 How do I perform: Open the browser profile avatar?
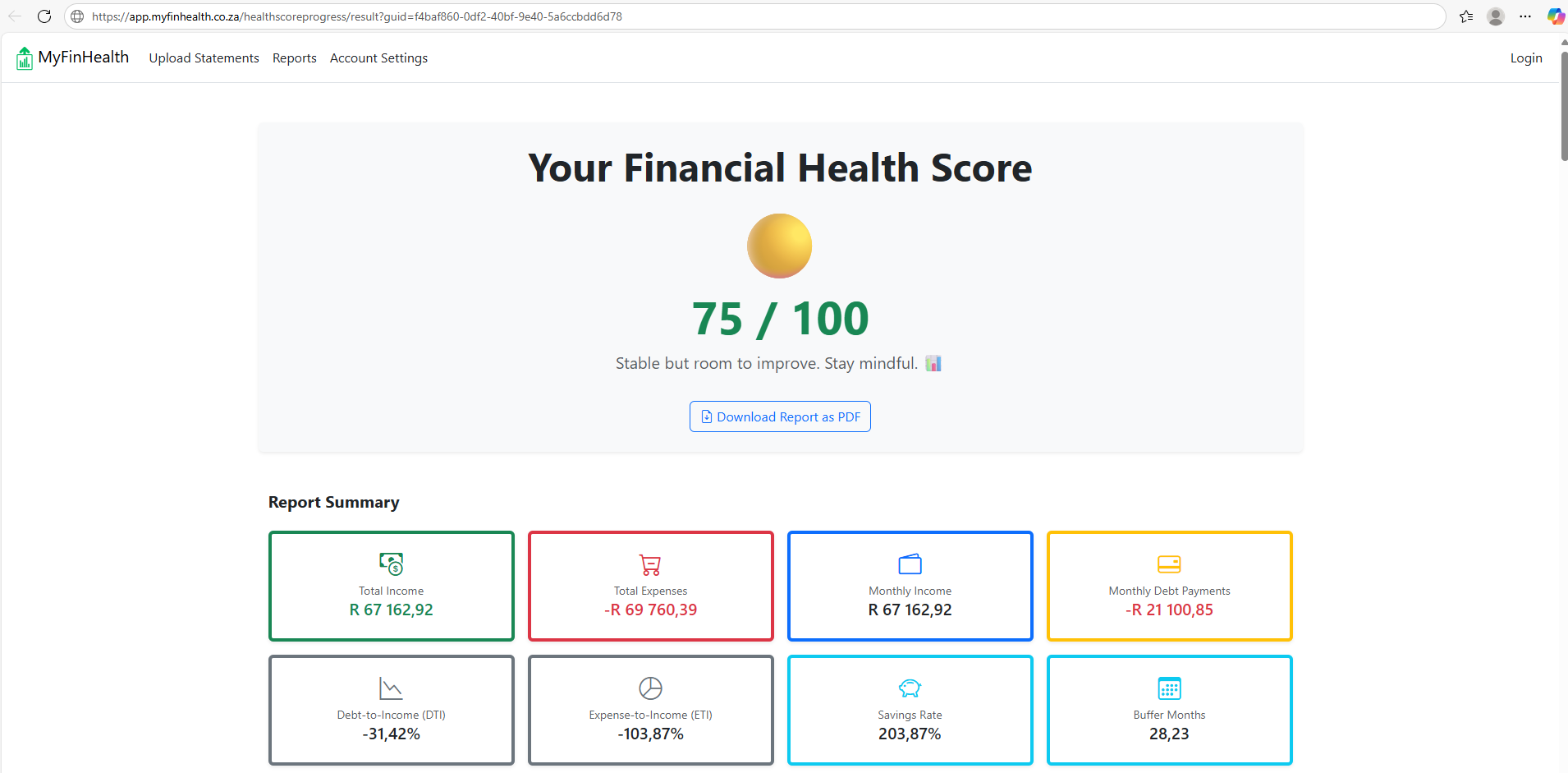pos(1496,16)
